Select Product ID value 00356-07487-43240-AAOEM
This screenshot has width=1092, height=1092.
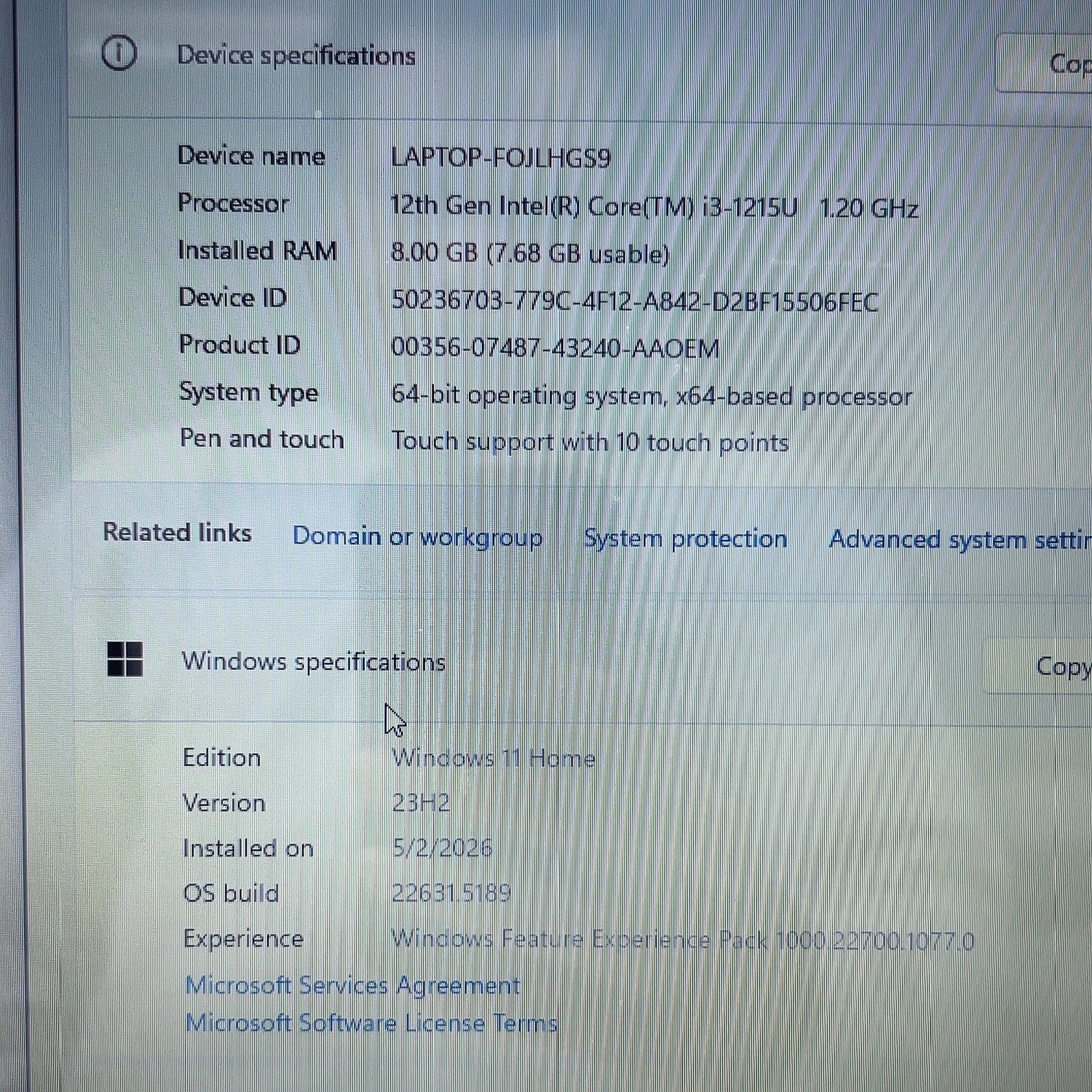point(555,348)
